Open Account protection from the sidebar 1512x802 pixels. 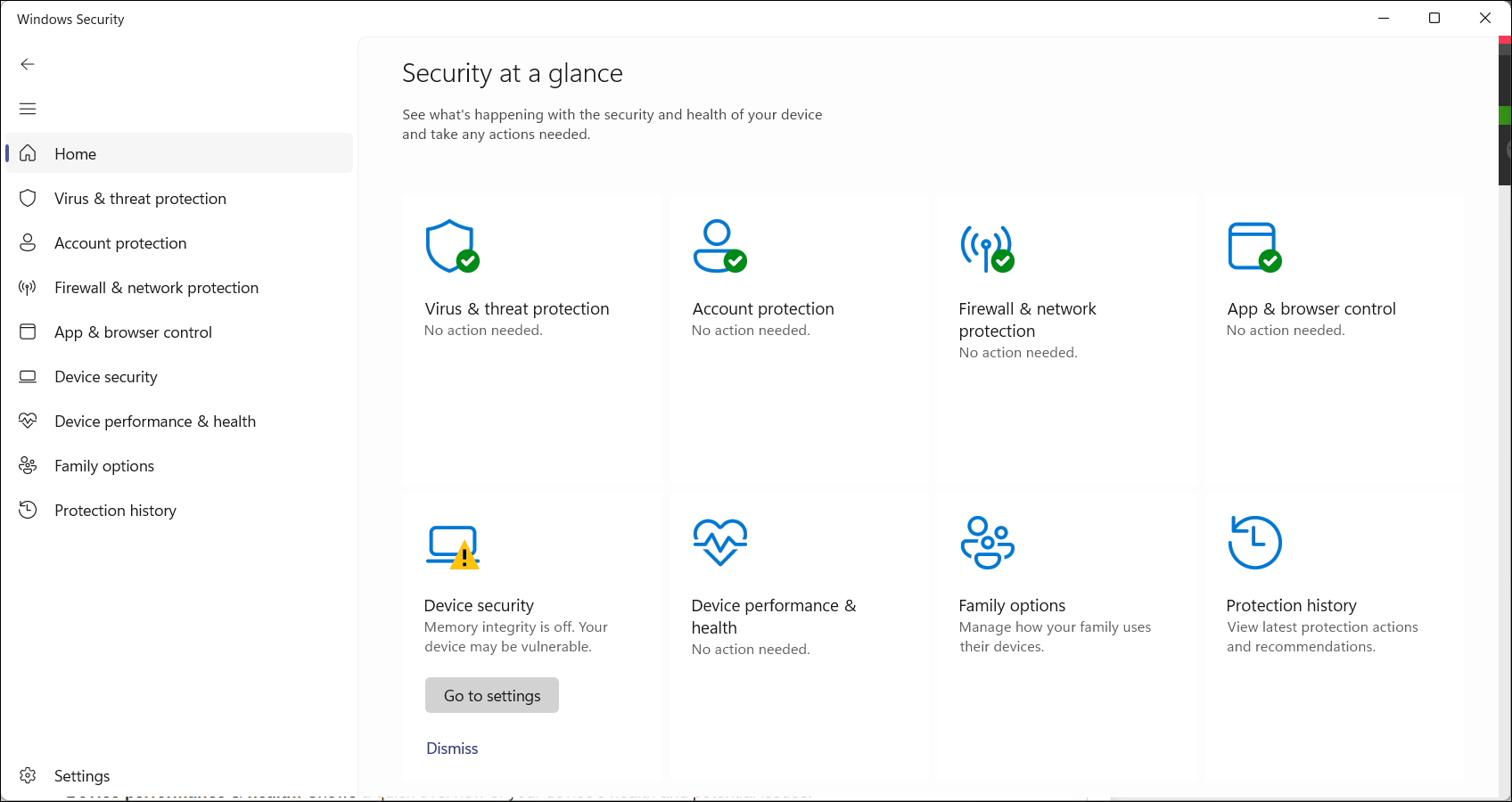tap(120, 243)
